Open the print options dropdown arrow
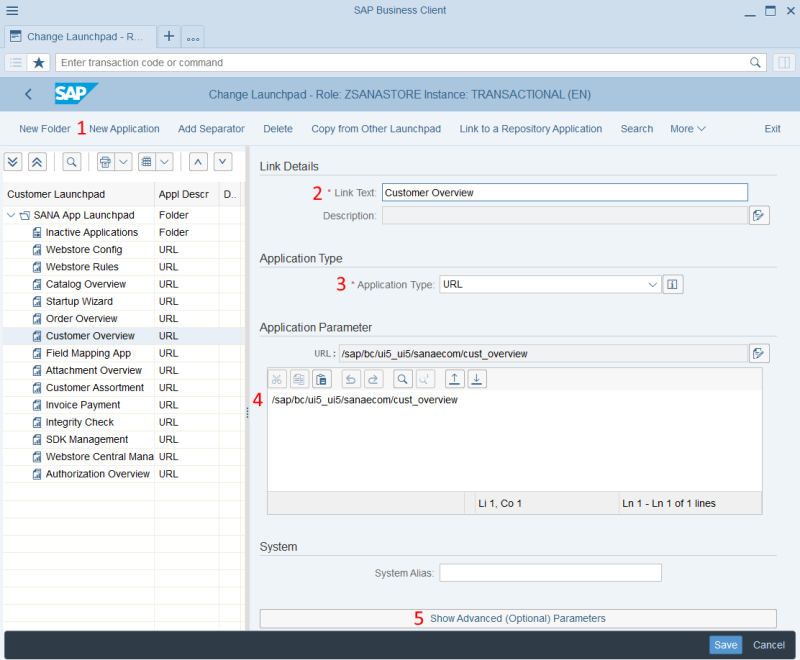 point(124,161)
